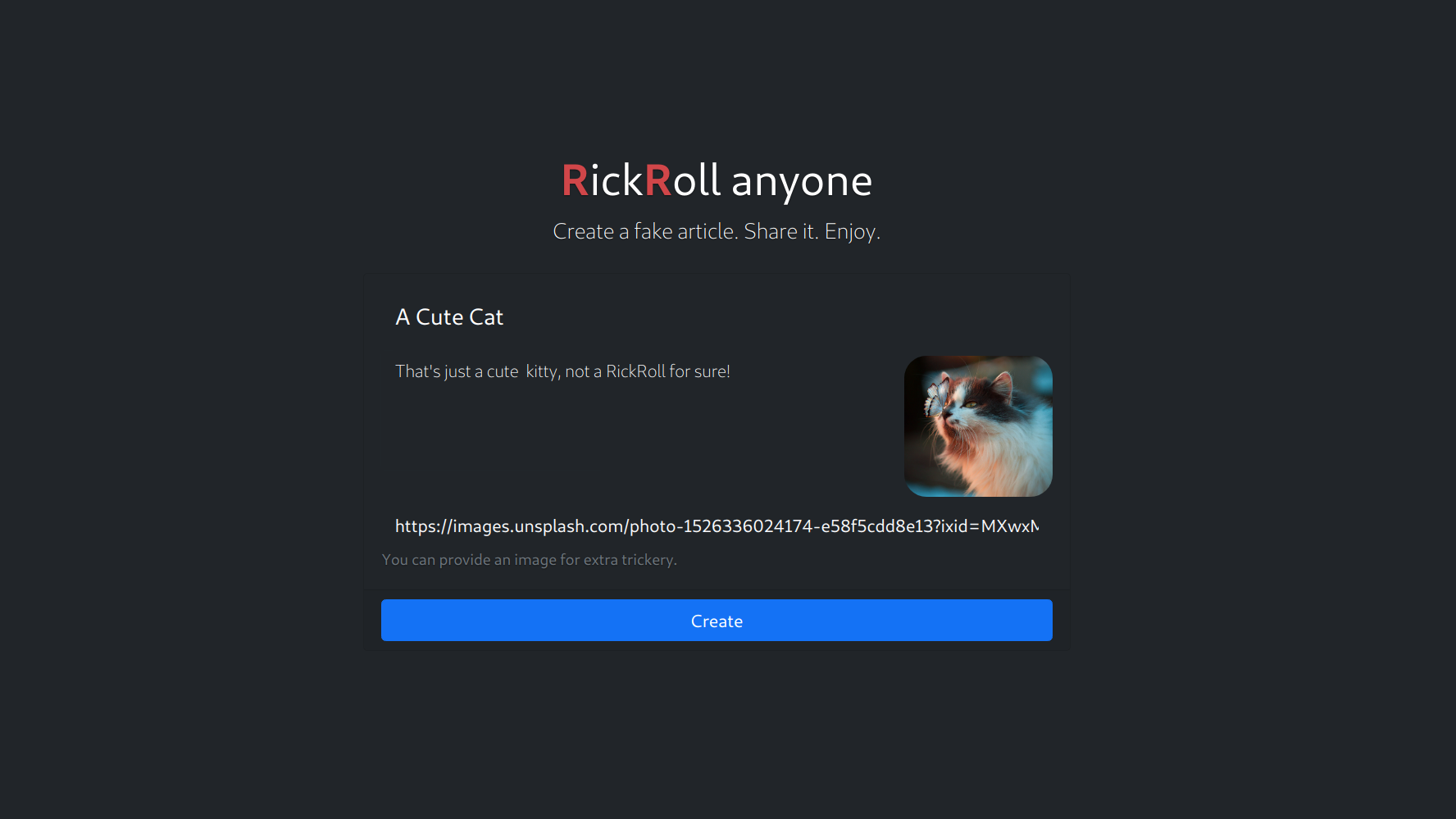Click the word 'sure!' in the description

(x=712, y=371)
